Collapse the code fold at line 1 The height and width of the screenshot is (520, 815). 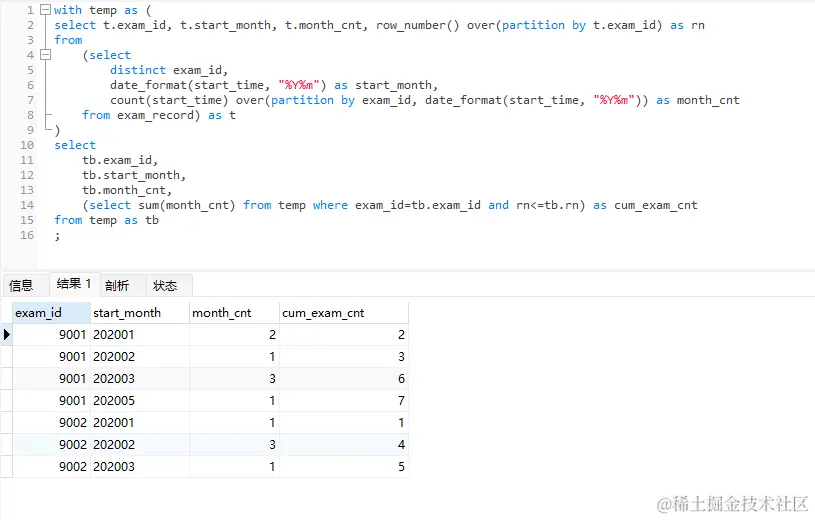[x=45, y=10]
